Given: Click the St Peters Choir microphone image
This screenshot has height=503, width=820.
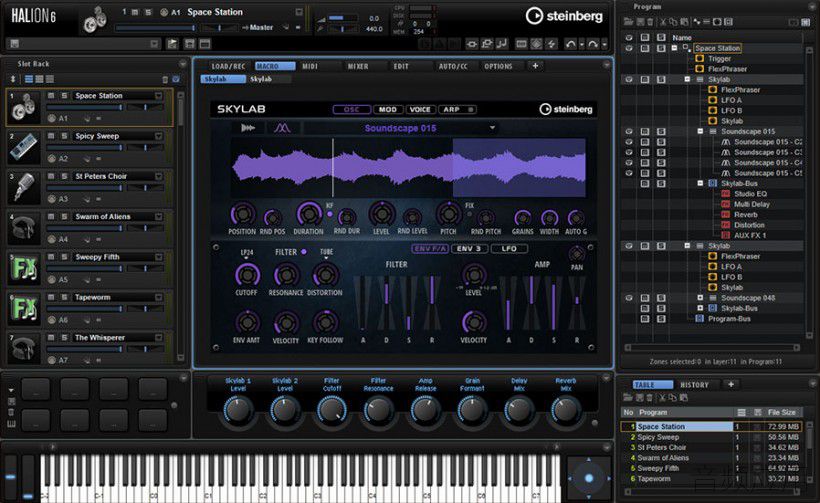Looking at the screenshot, I should coord(24,189).
